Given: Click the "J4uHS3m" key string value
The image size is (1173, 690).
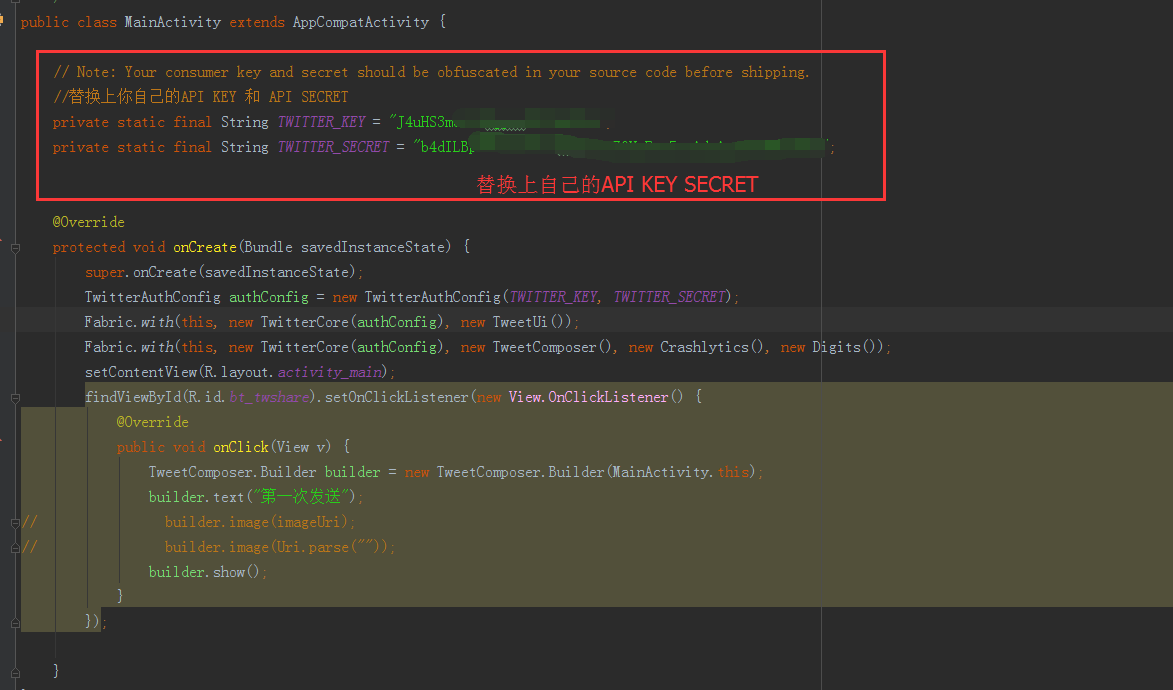Looking at the screenshot, I should 423,122.
